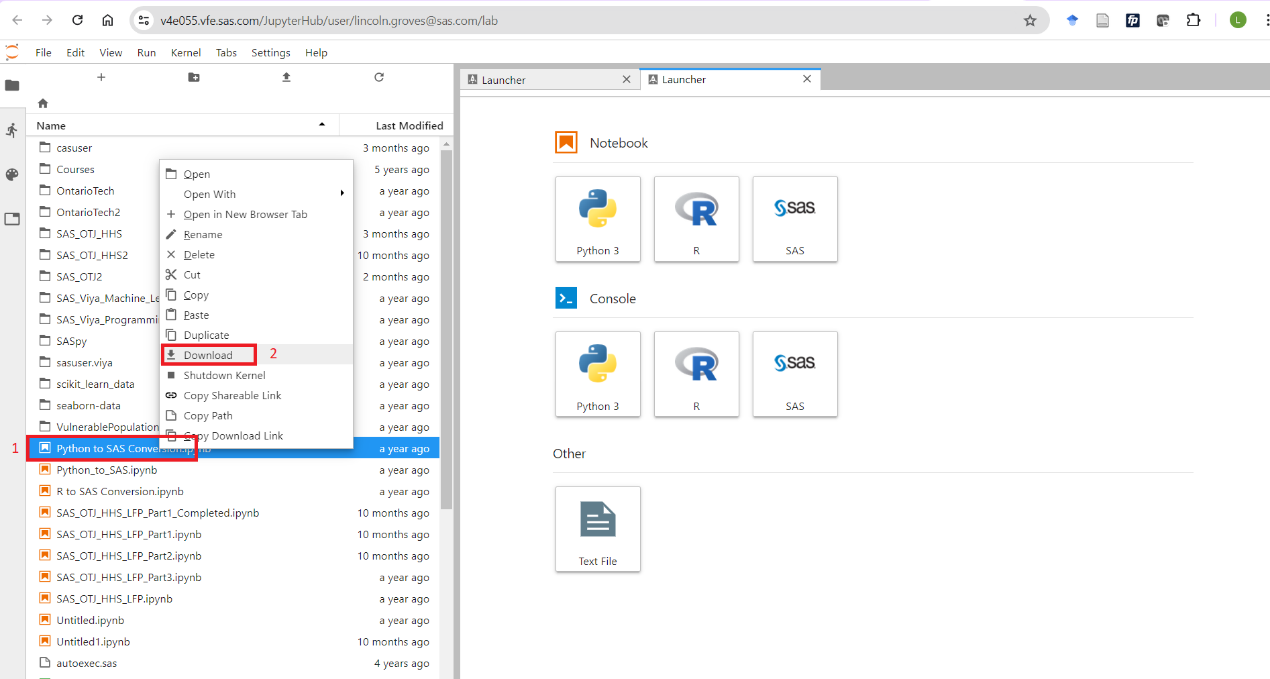Launch a SAS console from the Launcher
Viewport: 1270px width, 679px height.
(795, 374)
